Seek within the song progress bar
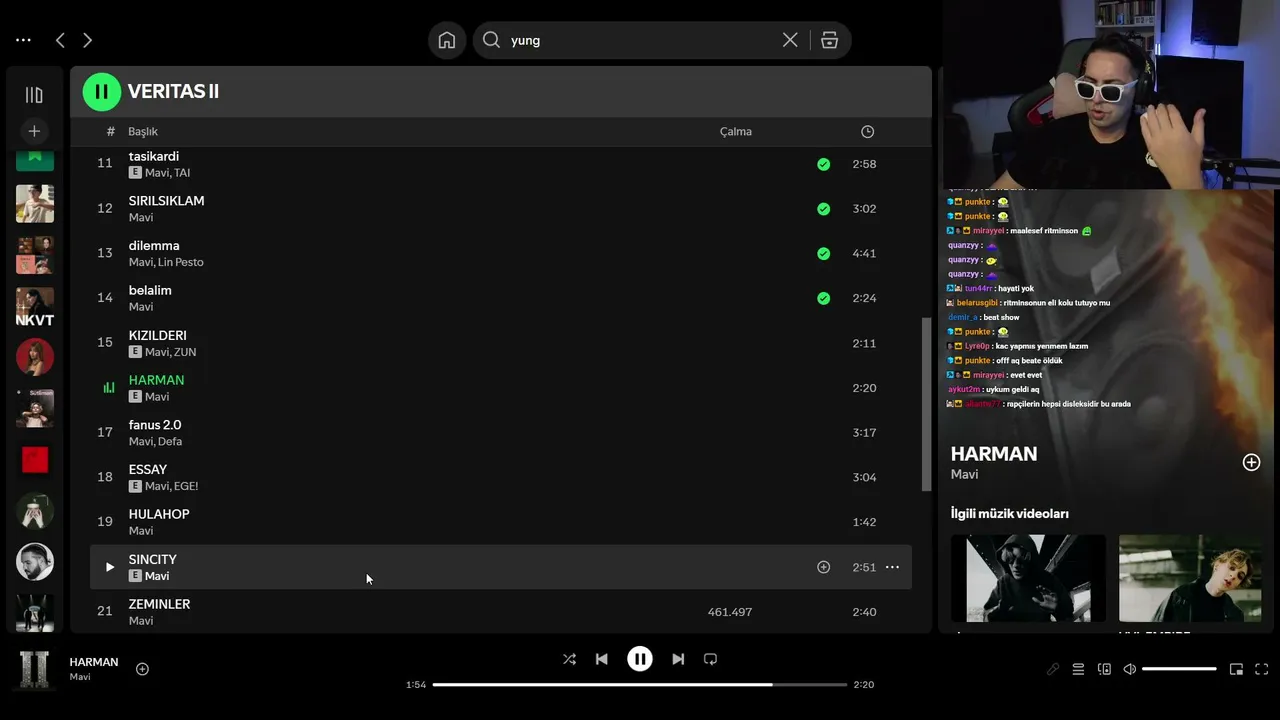The width and height of the screenshot is (1280, 720). point(640,685)
